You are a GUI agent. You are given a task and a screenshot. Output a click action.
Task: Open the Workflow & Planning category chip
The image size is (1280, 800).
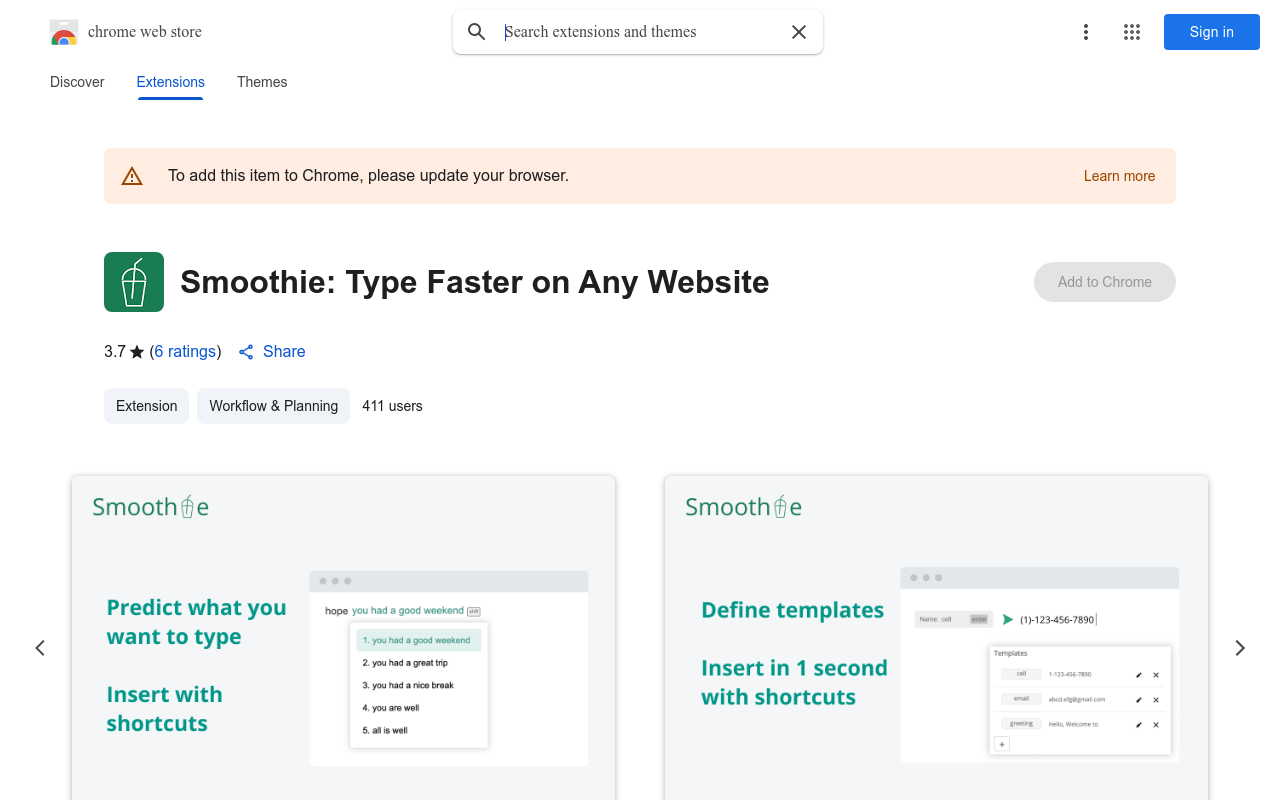pos(273,406)
